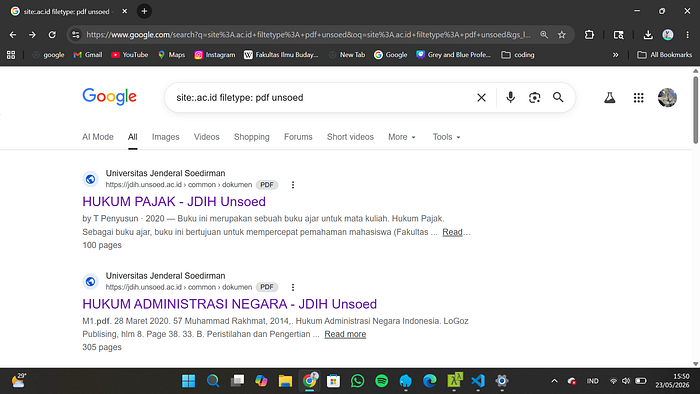Image resolution: width=700 pixels, height=394 pixels.
Task: Show hidden system tray icons chevron
Action: click(554, 381)
